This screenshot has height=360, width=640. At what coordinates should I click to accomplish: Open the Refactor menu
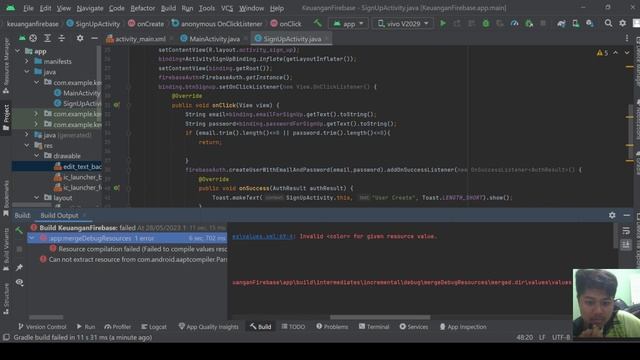pos(142,8)
